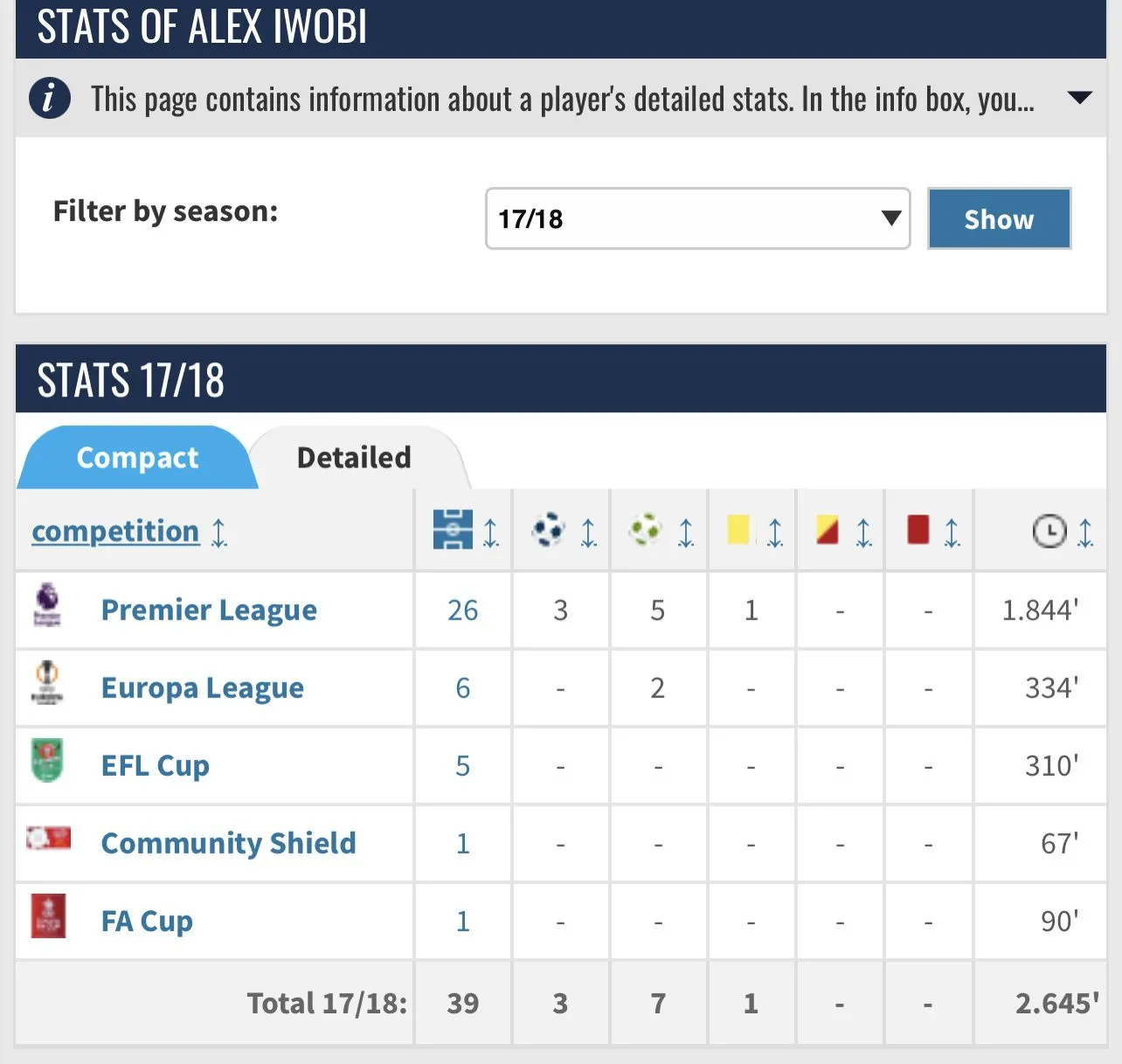The height and width of the screenshot is (1064, 1122).
Task: Expand the info box arrow
Action: (1080, 98)
